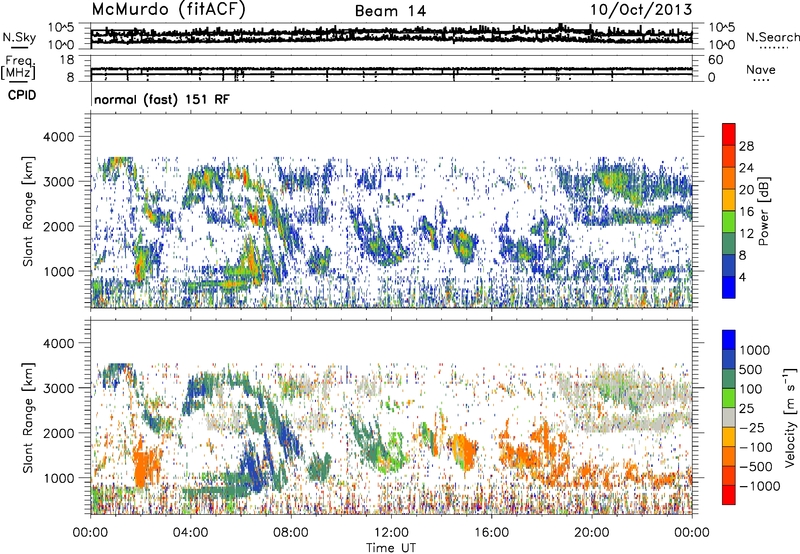
Task: Pick the yellow Power segment between 16 and 20
Action: tap(729, 200)
